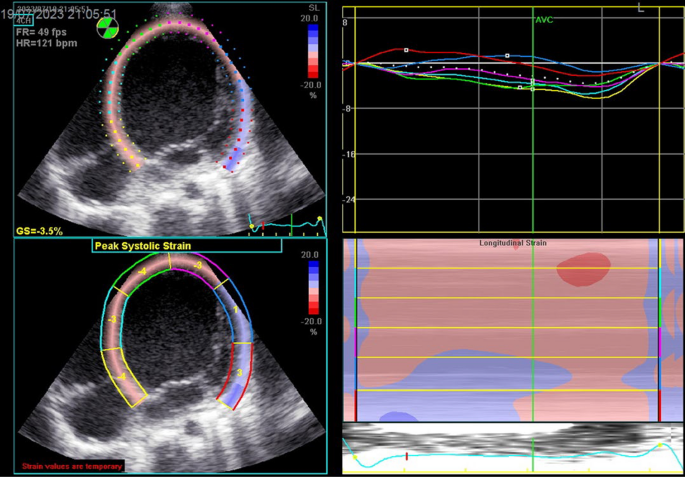Select magenta segment labeled -3 near apex
Screen dimensions: 685x477
coord(200,266)
